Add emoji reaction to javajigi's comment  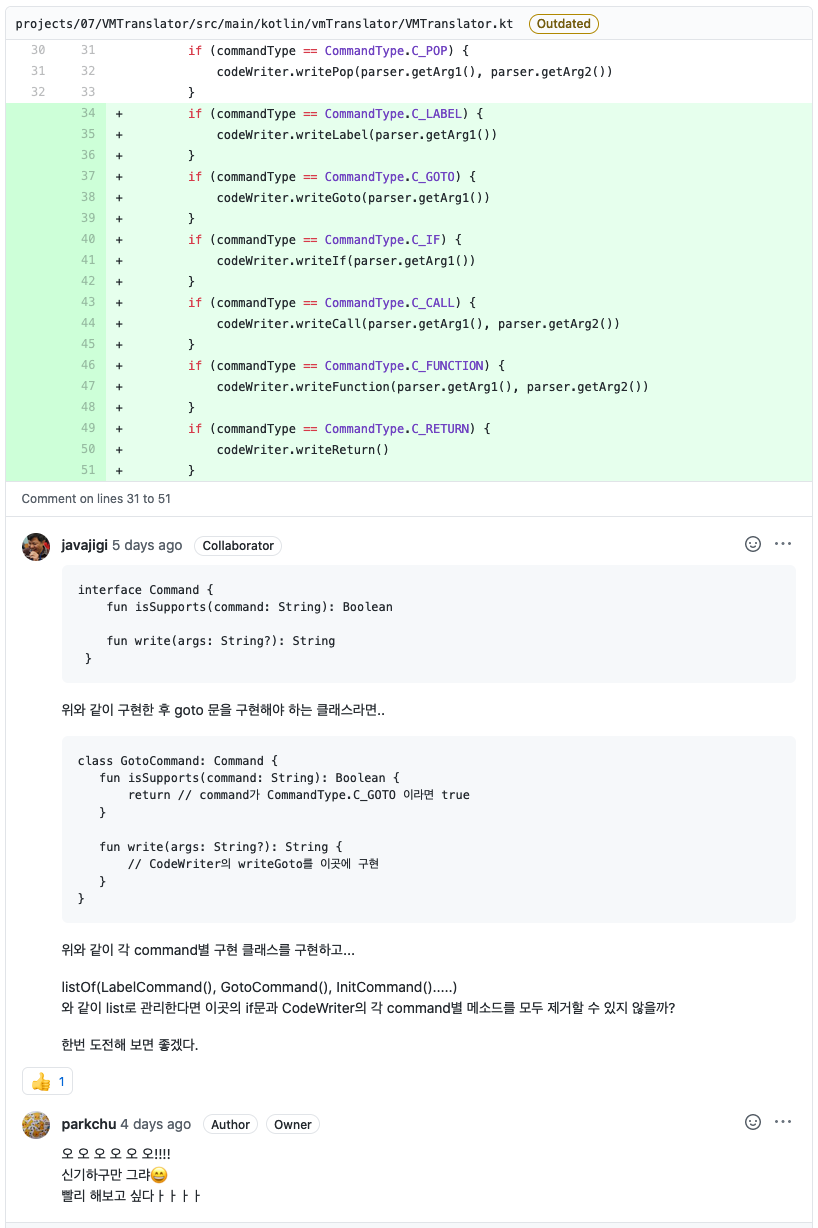(x=753, y=544)
